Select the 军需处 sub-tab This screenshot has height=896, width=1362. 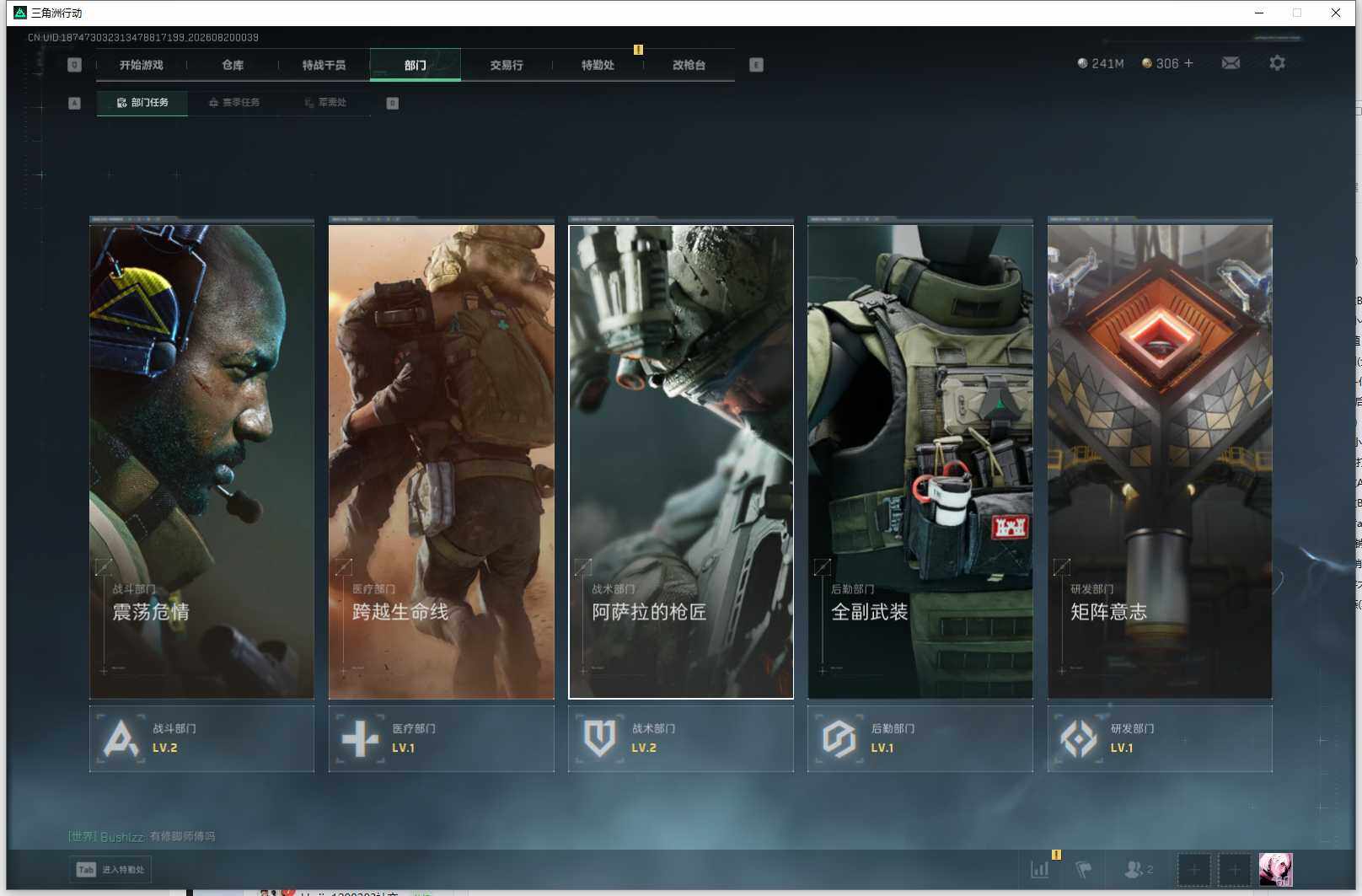pyautogui.click(x=325, y=103)
